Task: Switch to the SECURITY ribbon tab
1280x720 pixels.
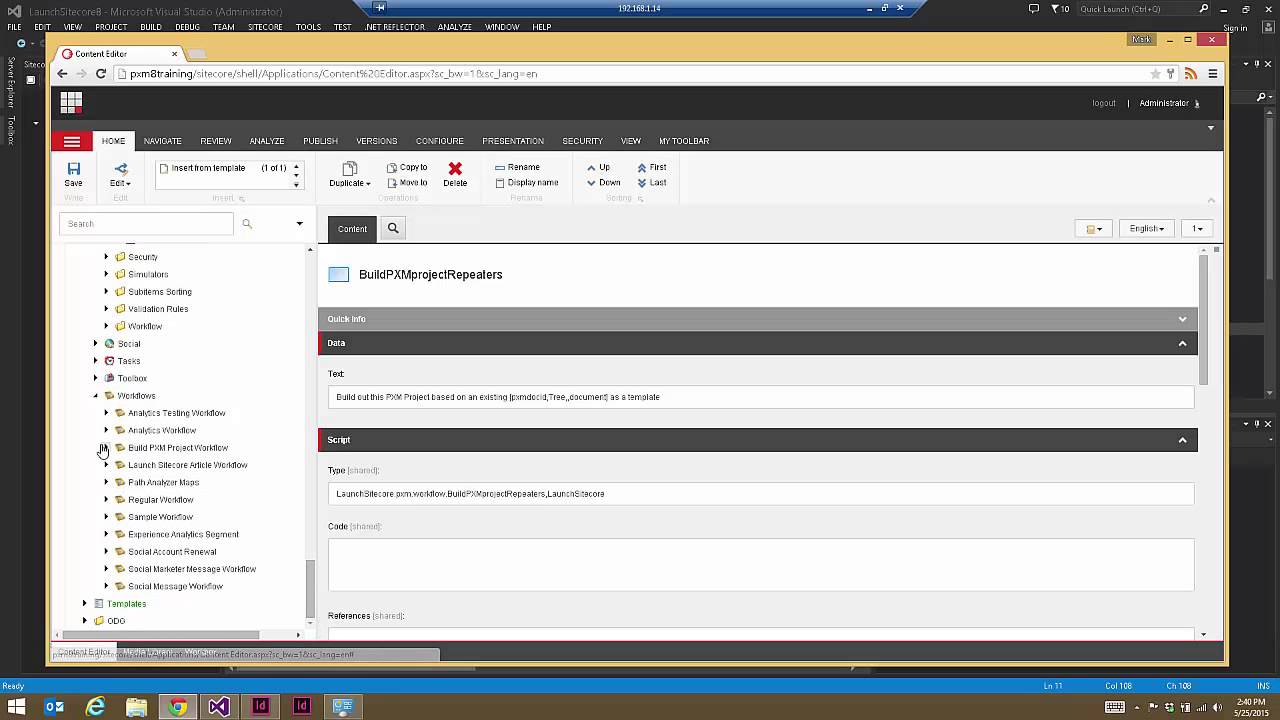Action: (582, 141)
